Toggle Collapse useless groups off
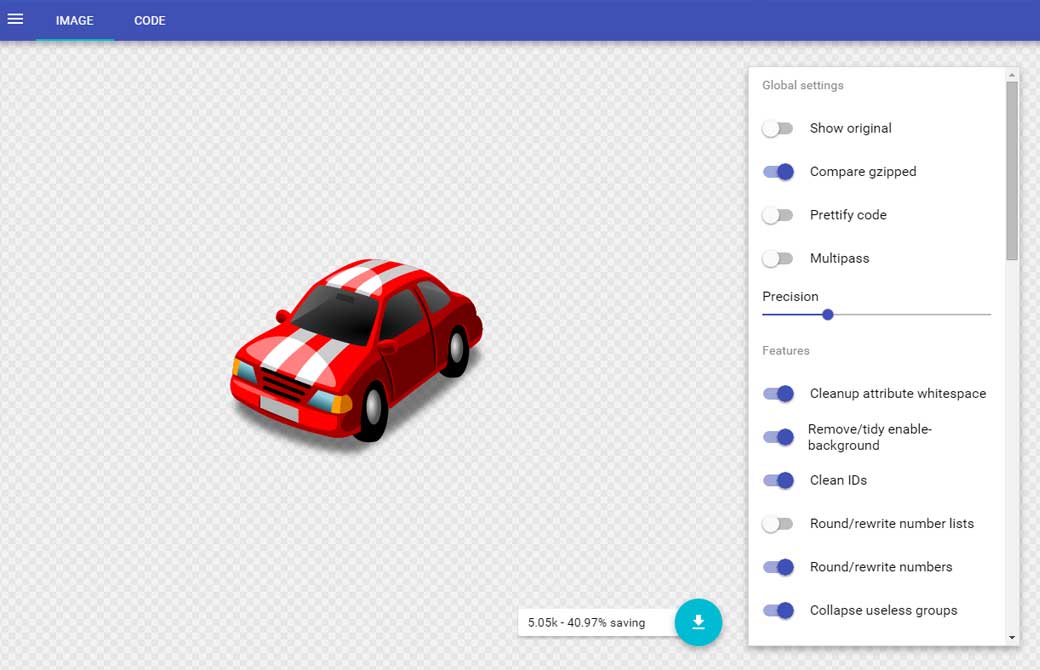Image resolution: width=1040 pixels, height=670 pixels. point(778,611)
